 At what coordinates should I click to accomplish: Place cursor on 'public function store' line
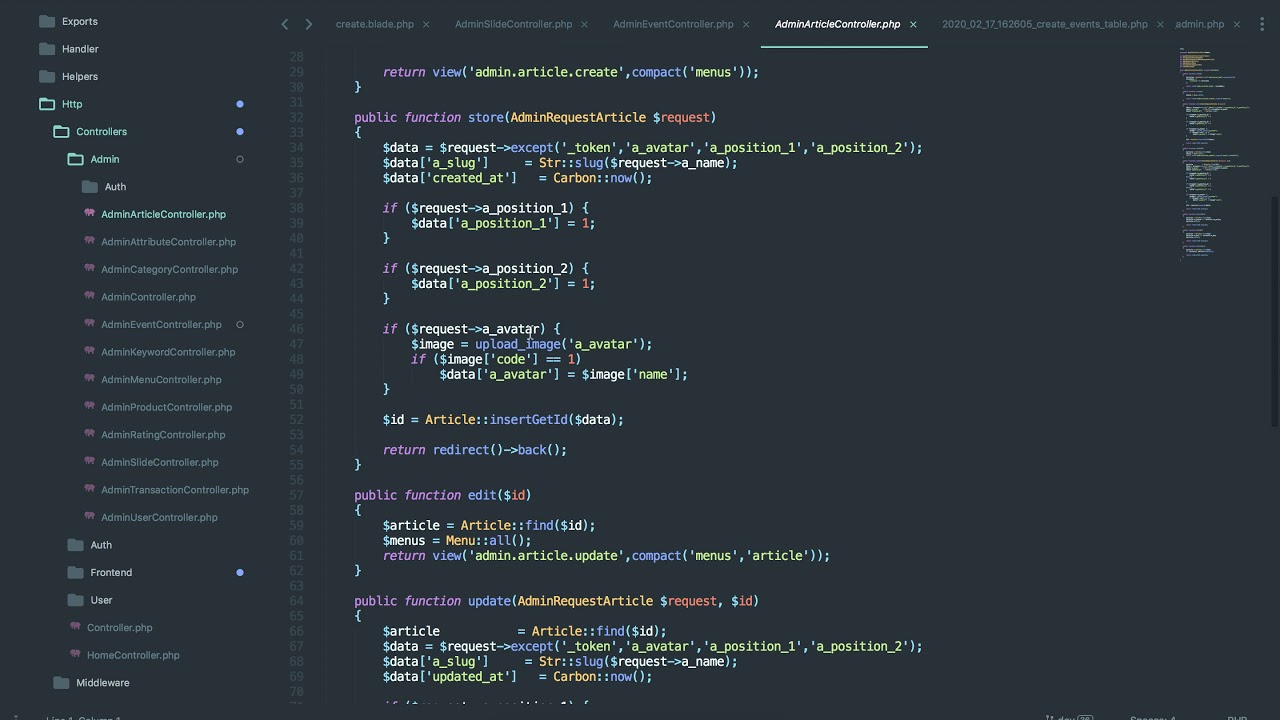click(x=535, y=117)
